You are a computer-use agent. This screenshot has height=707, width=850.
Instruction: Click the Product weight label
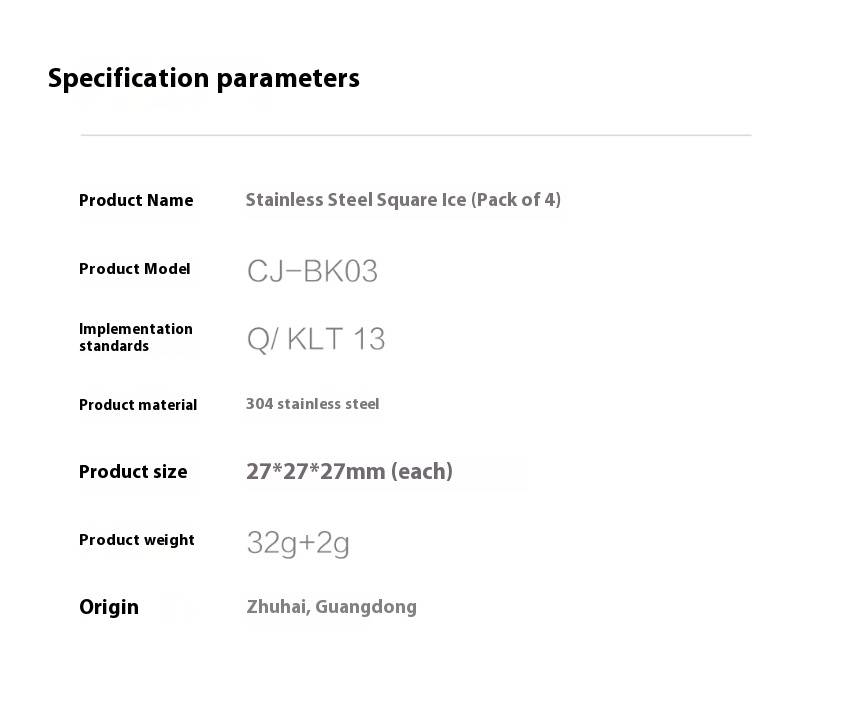[x=137, y=540]
